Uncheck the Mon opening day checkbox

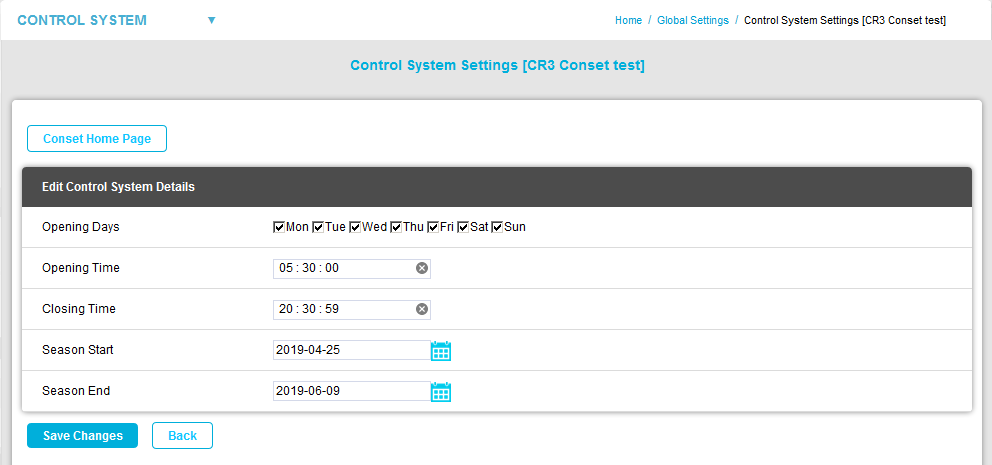[x=279, y=227]
